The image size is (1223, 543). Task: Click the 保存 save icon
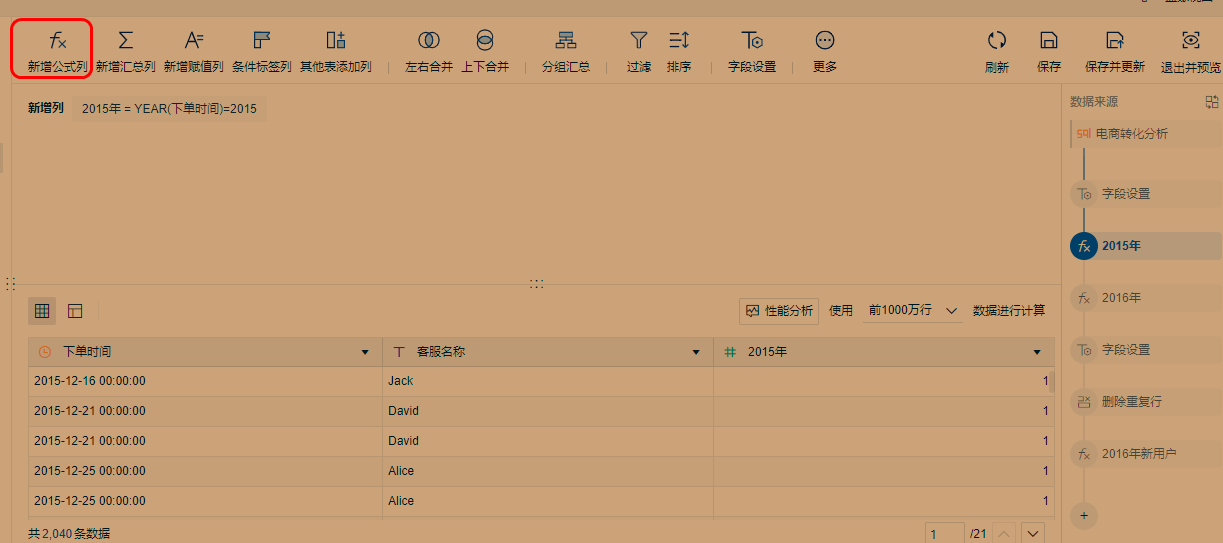tap(1049, 41)
